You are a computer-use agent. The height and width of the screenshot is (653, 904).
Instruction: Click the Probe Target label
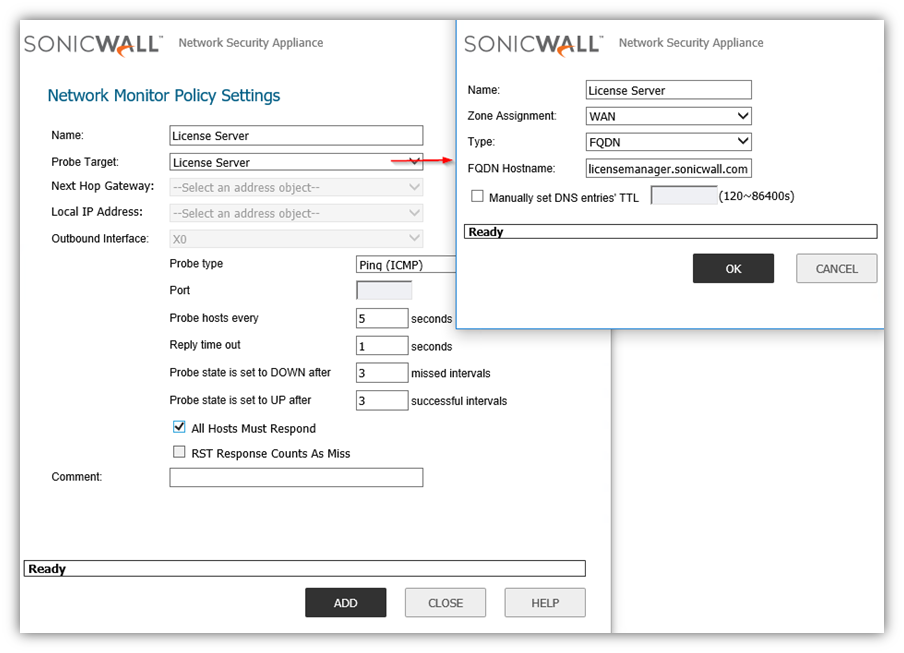[x=85, y=162]
